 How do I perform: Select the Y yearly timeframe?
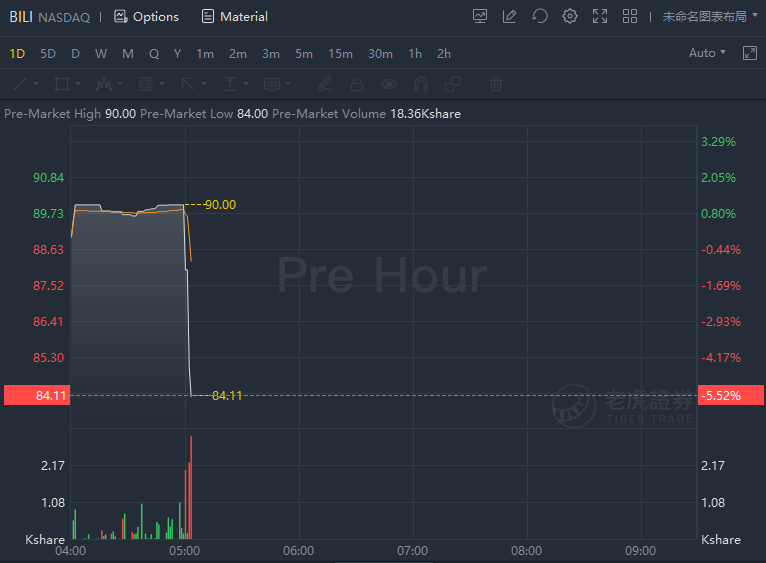tap(177, 53)
